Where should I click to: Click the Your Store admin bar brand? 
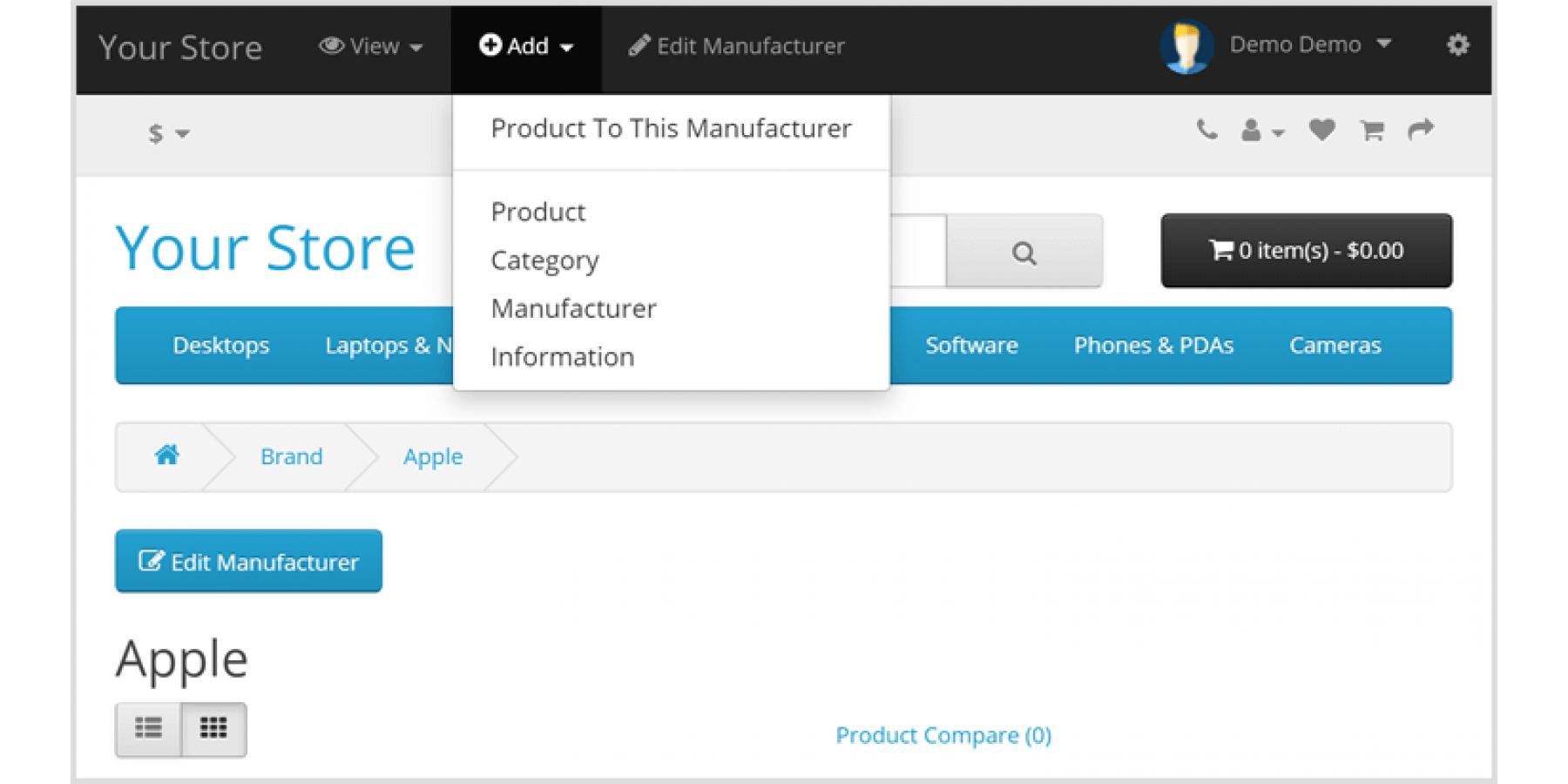click(180, 48)
